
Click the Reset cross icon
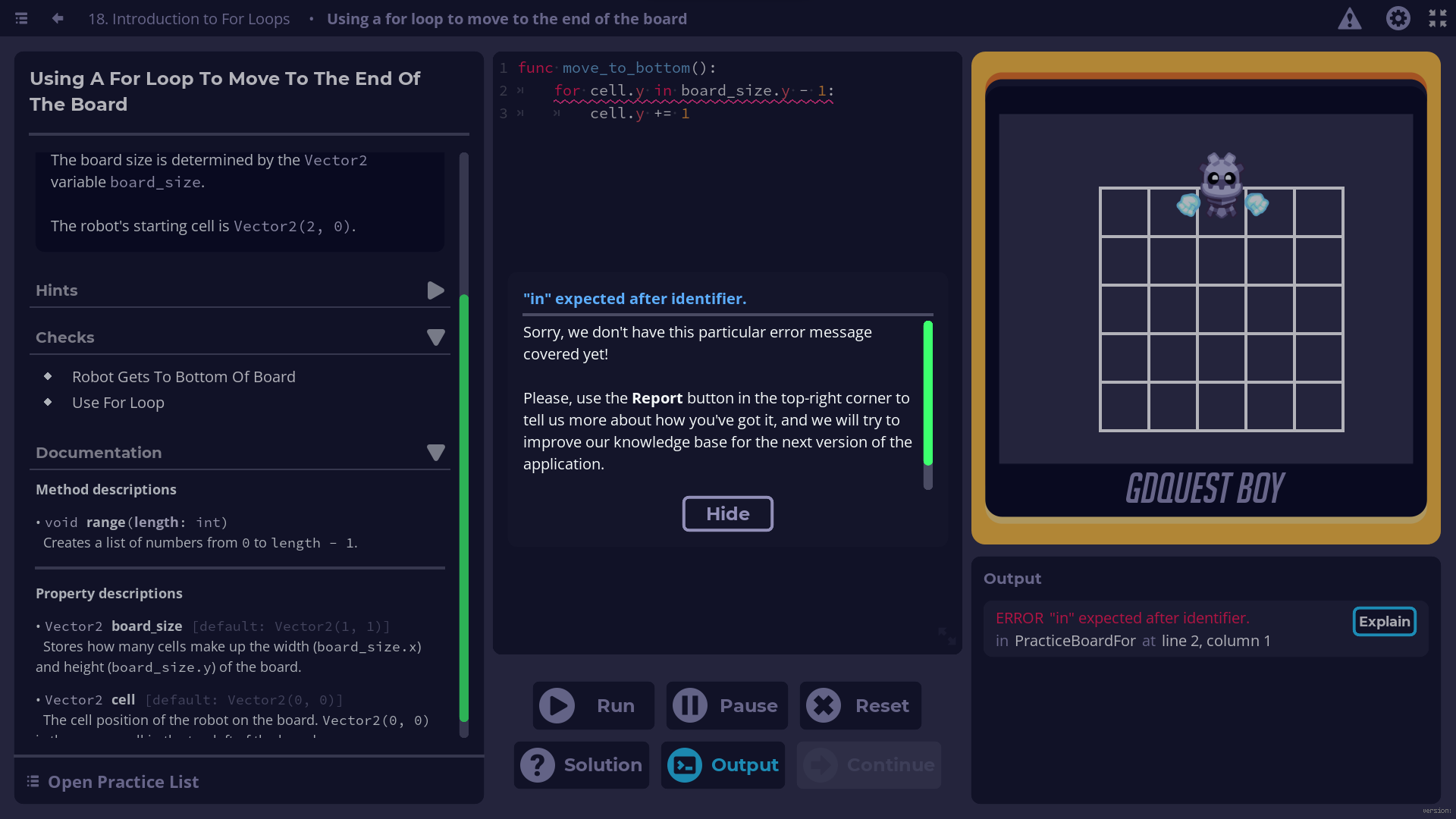click(x=824, y=705)
